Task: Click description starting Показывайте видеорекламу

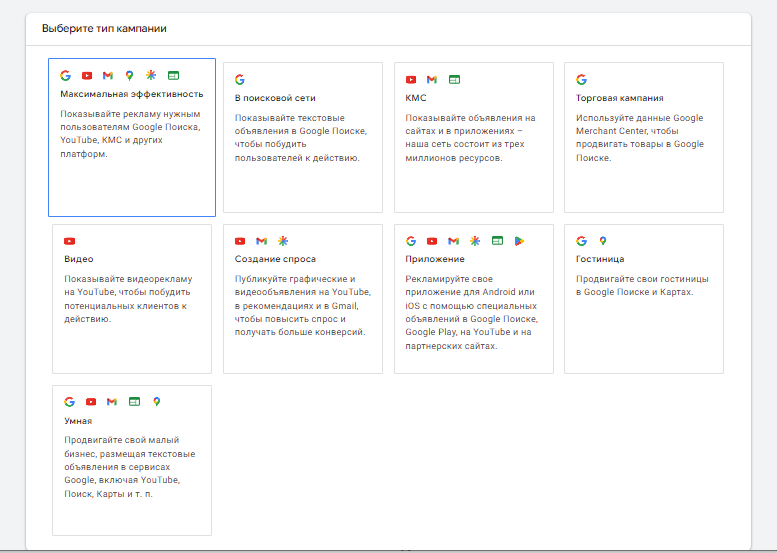Action: coord(128,299)
